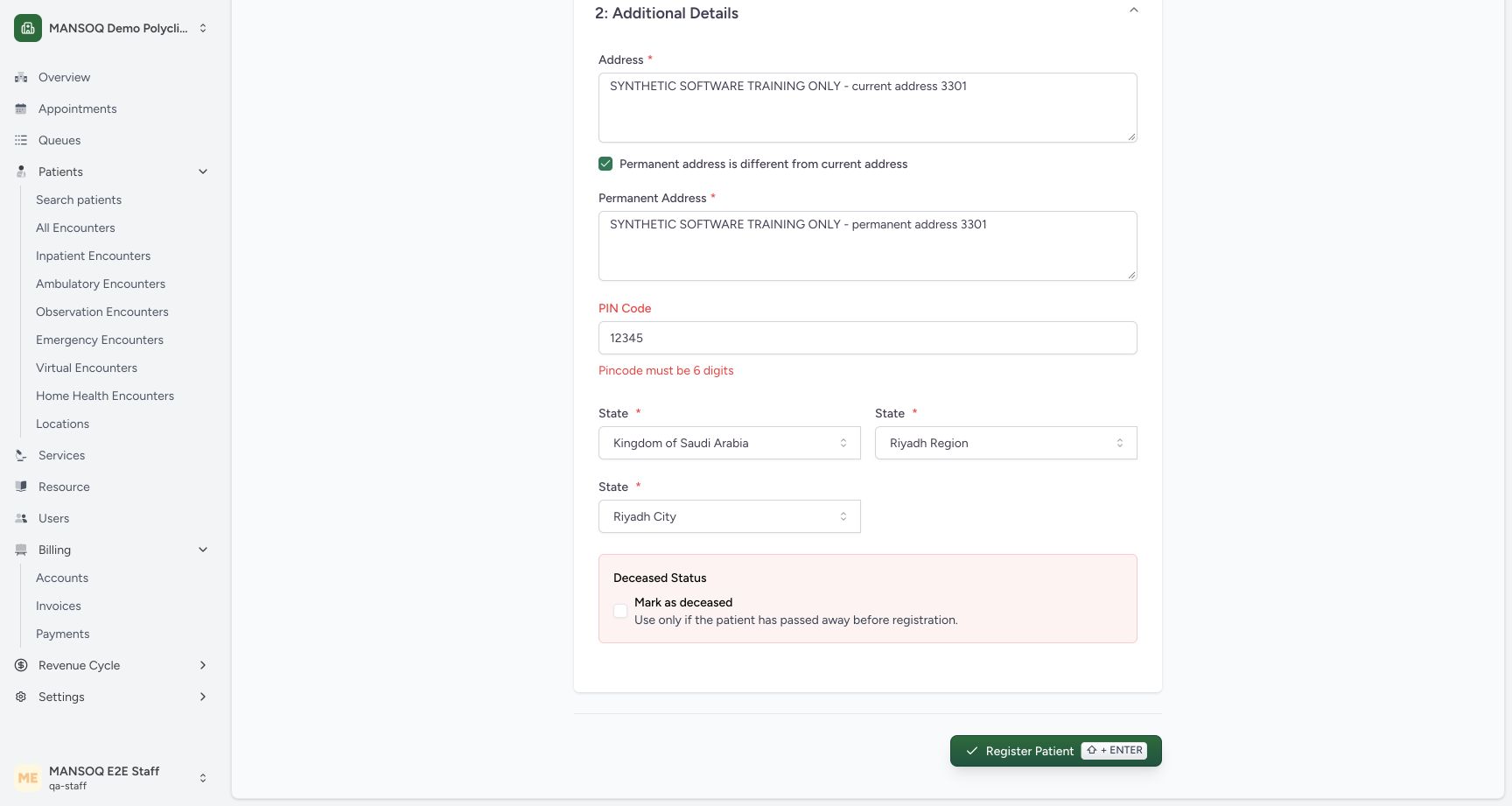
Task: Click the Billing icon in sidebar
Action: tap(21, 550)
